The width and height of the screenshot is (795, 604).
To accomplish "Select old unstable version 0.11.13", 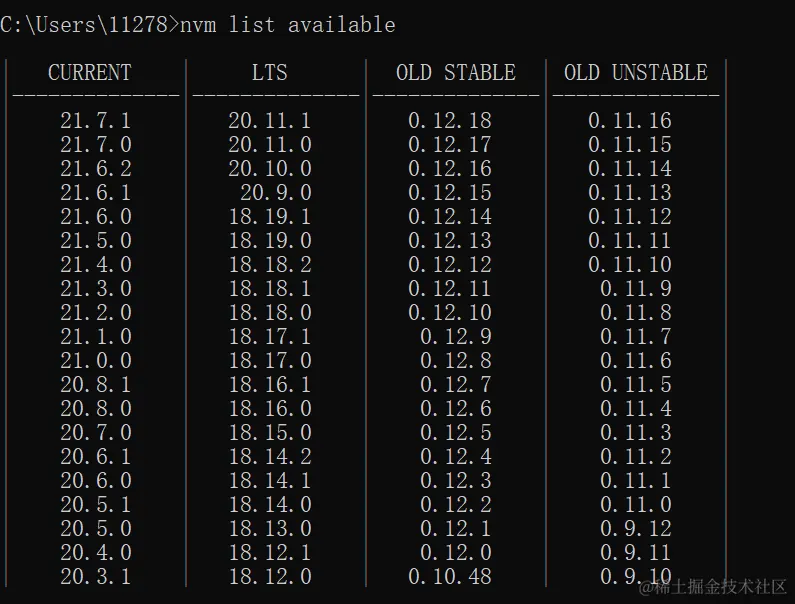I will pyautogui.click(x=630, y=193).
